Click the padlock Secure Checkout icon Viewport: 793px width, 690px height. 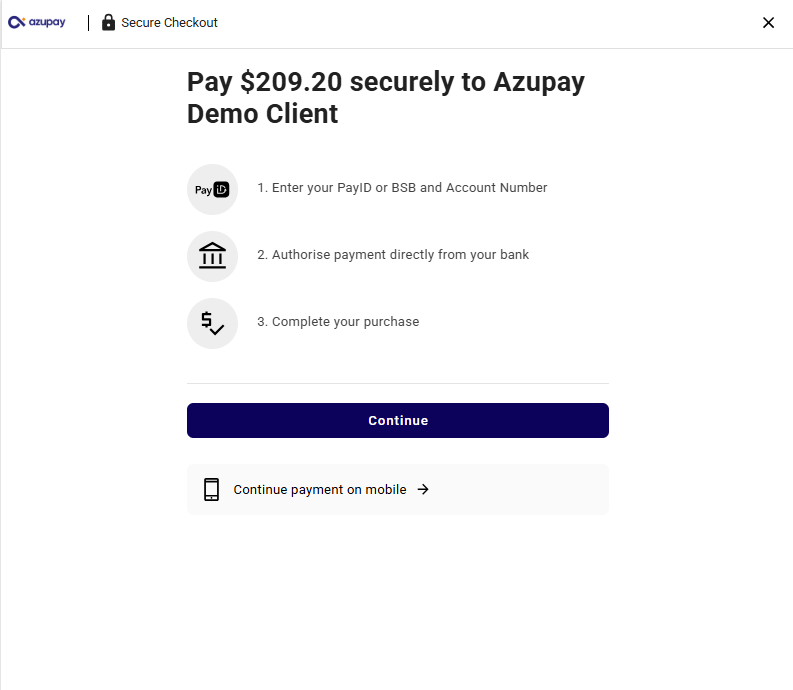coord(108,22)
